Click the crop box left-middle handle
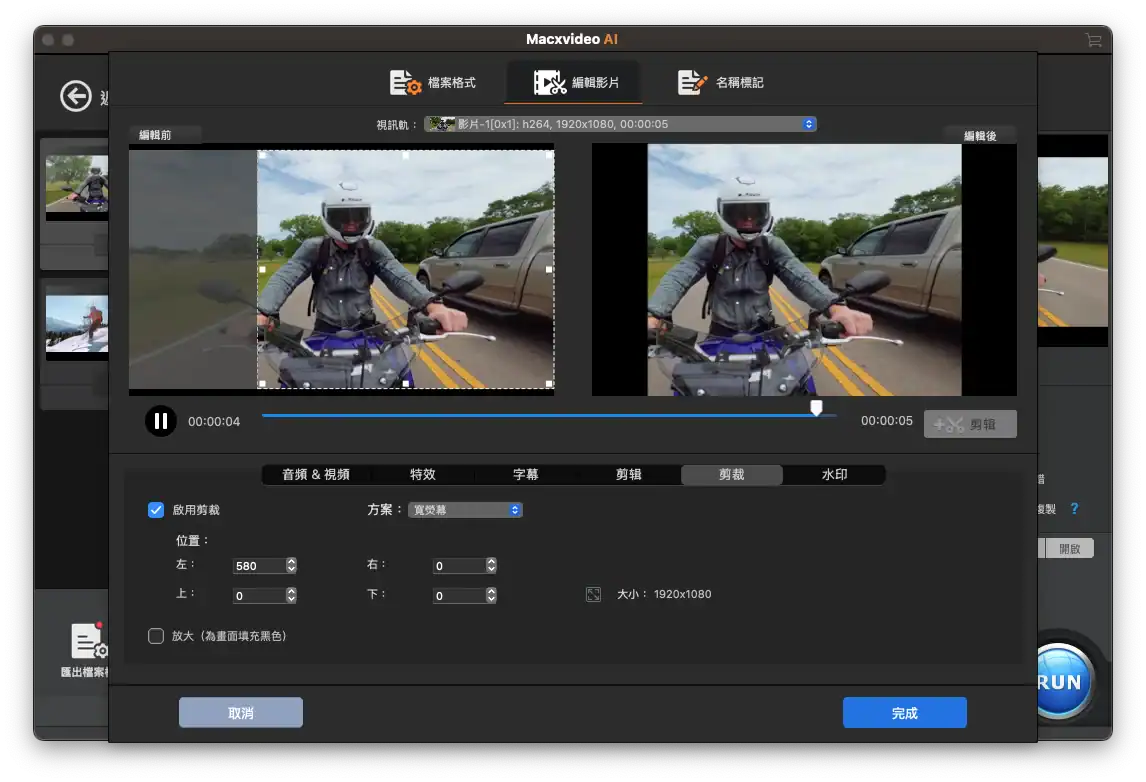 coord(262,270)
